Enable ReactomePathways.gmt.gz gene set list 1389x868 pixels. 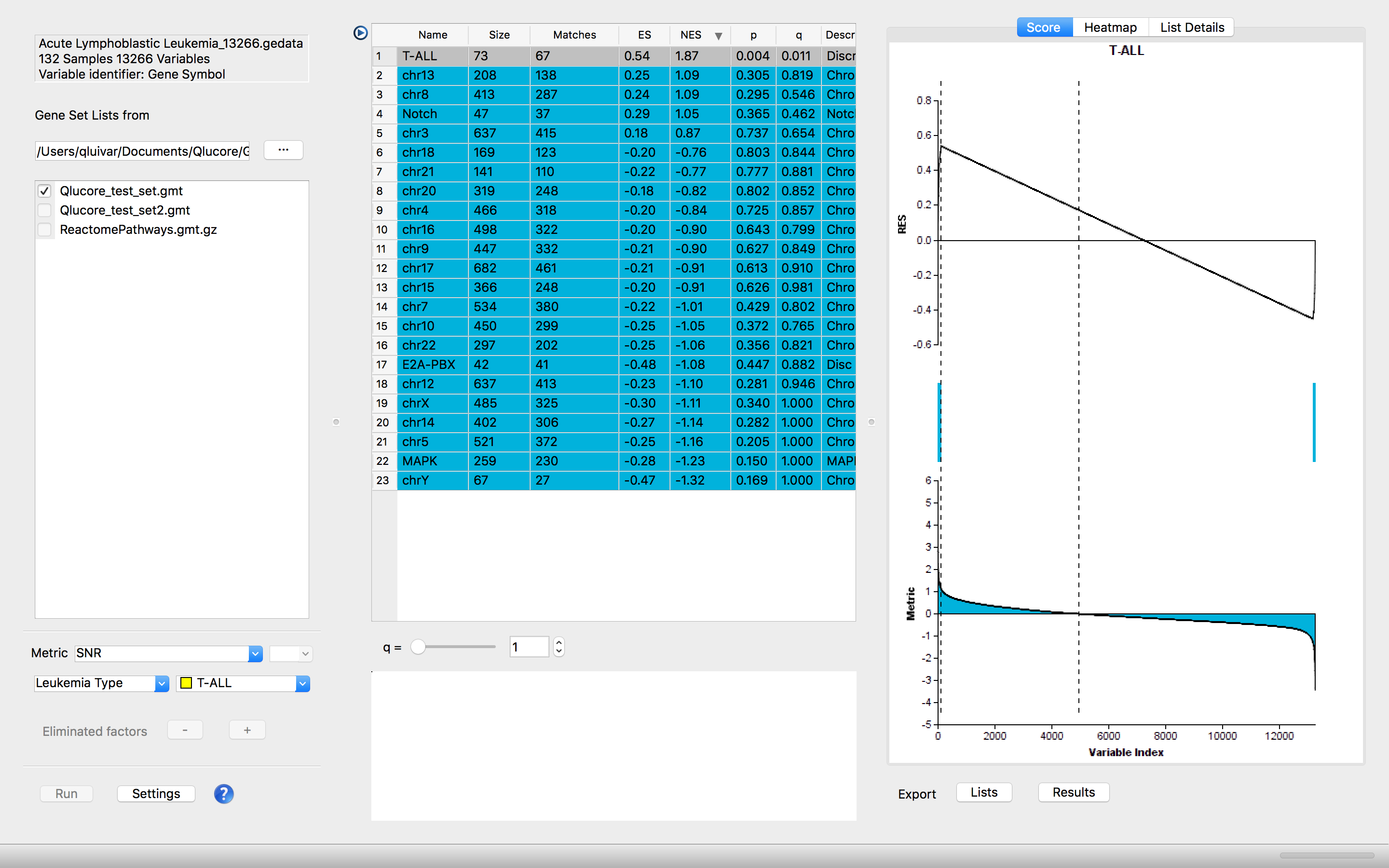coord(45,230)
